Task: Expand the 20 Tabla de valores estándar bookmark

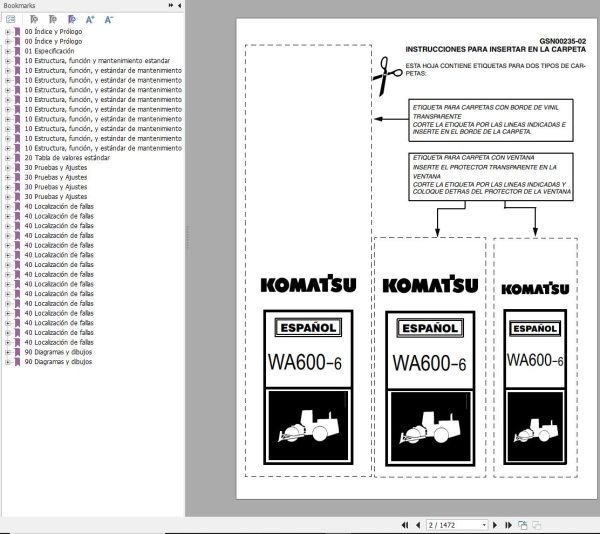Action: (8, 158)
